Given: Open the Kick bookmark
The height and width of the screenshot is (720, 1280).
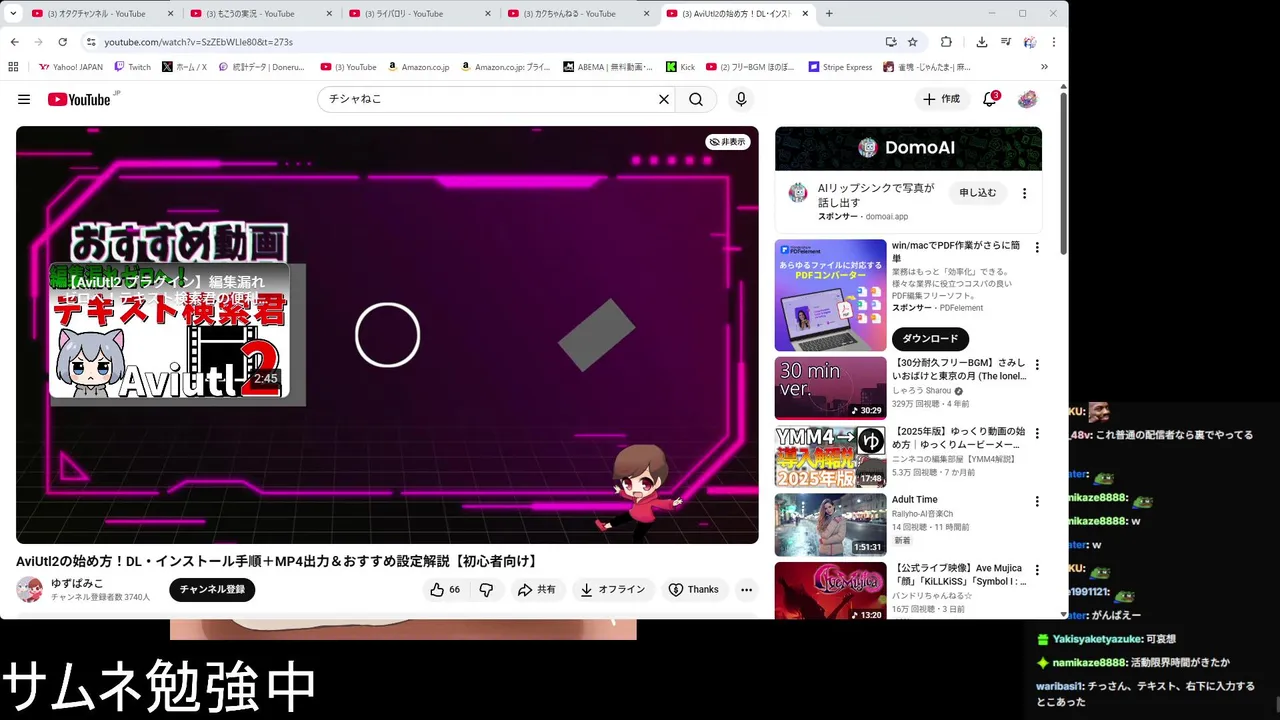Looking at the screenshot, I should pos(680,67).
